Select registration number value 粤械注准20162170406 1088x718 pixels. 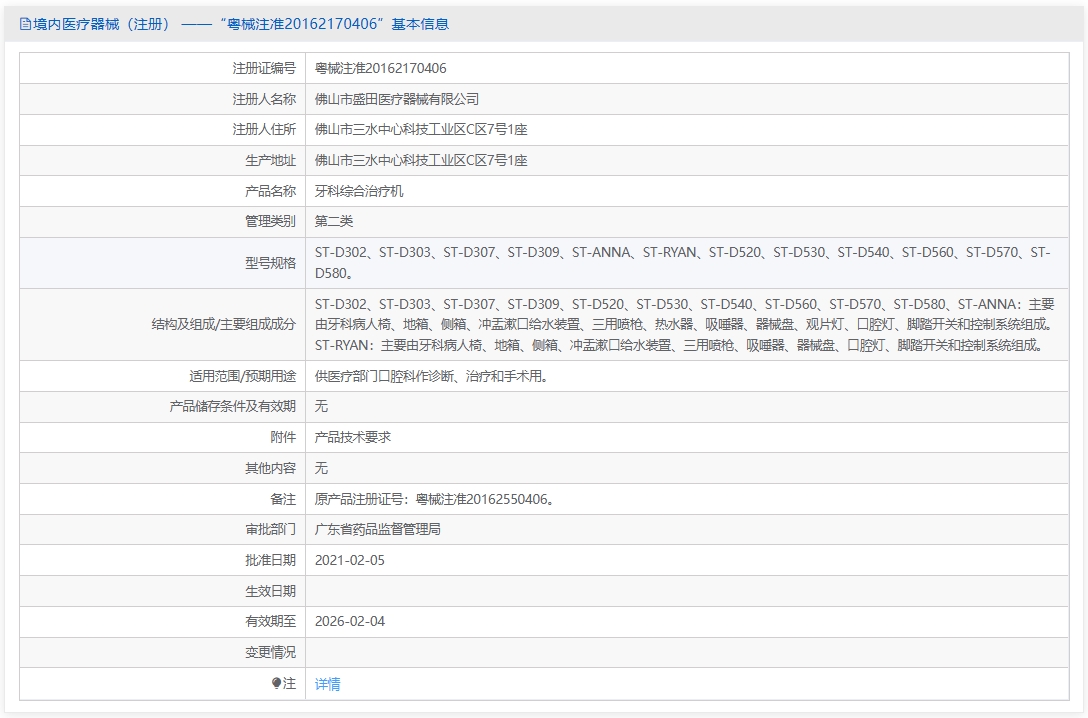(x=380, y=68)
